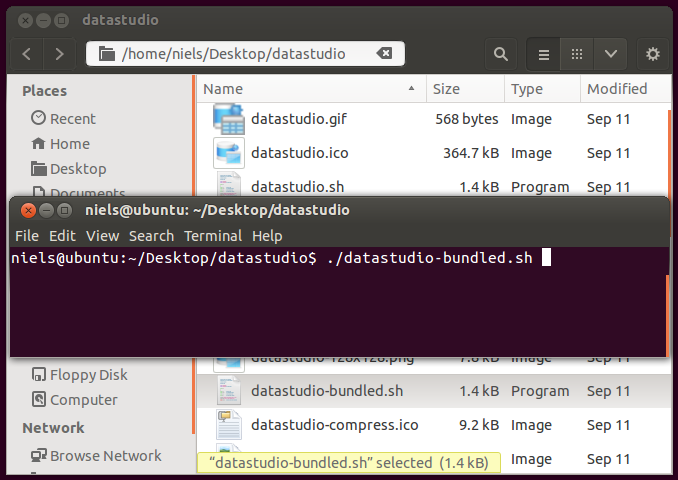This screenshot has width=678, height=480.
Task: Open the Terminal menu in the menu bar
Action: coord(212,236)
